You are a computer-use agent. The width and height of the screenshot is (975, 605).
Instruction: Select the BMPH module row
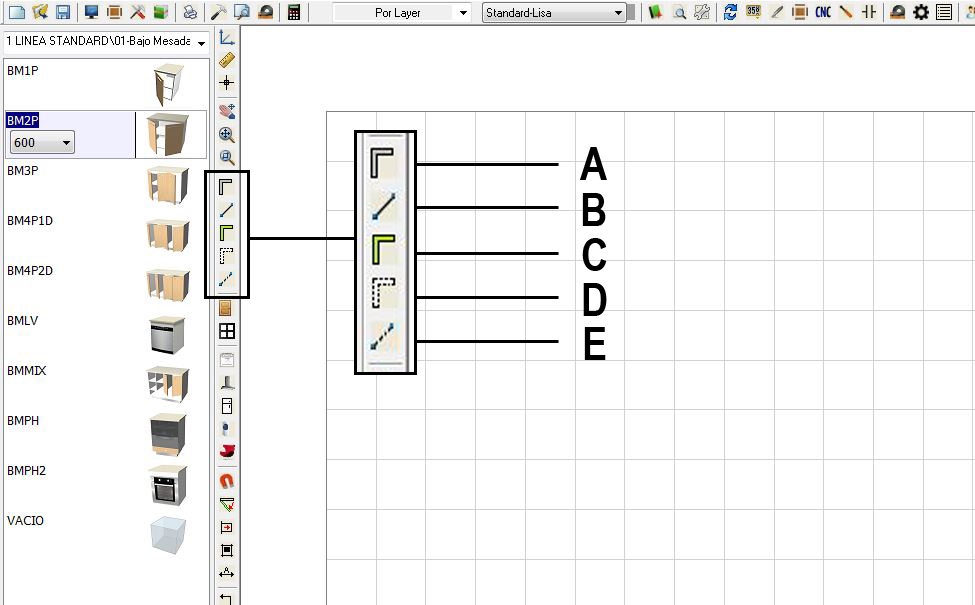(106, 434)
